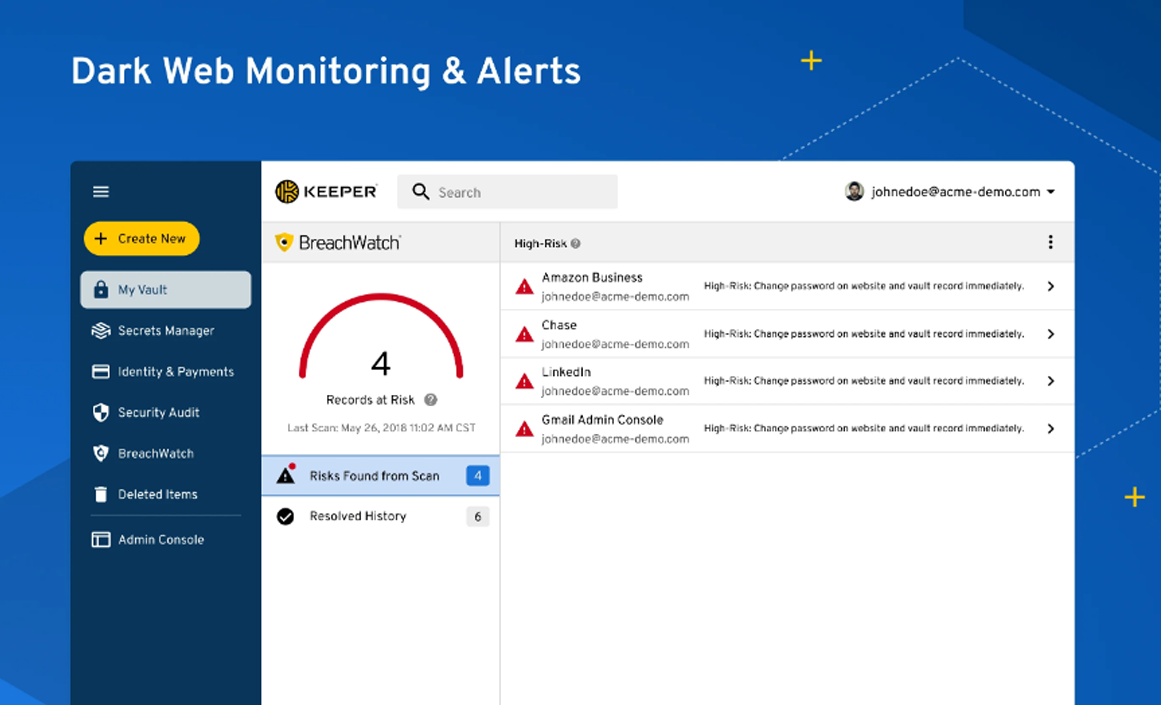1161x705 pixels.
Task: Select Identity & Payments card icon
Action: tap(100, 371)
